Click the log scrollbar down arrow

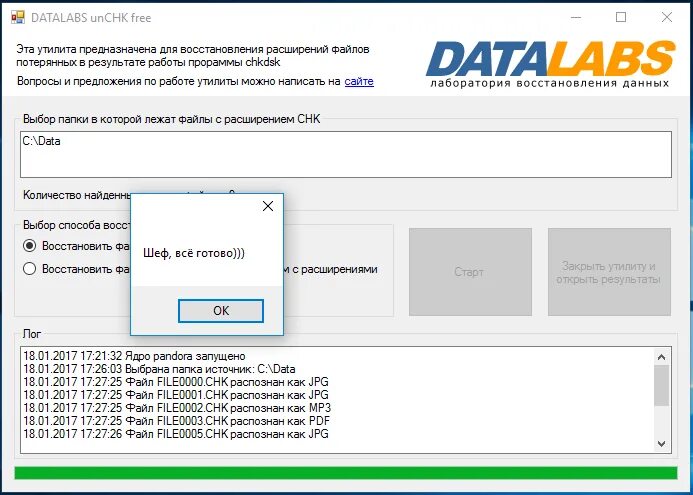[x=661, y=443]
